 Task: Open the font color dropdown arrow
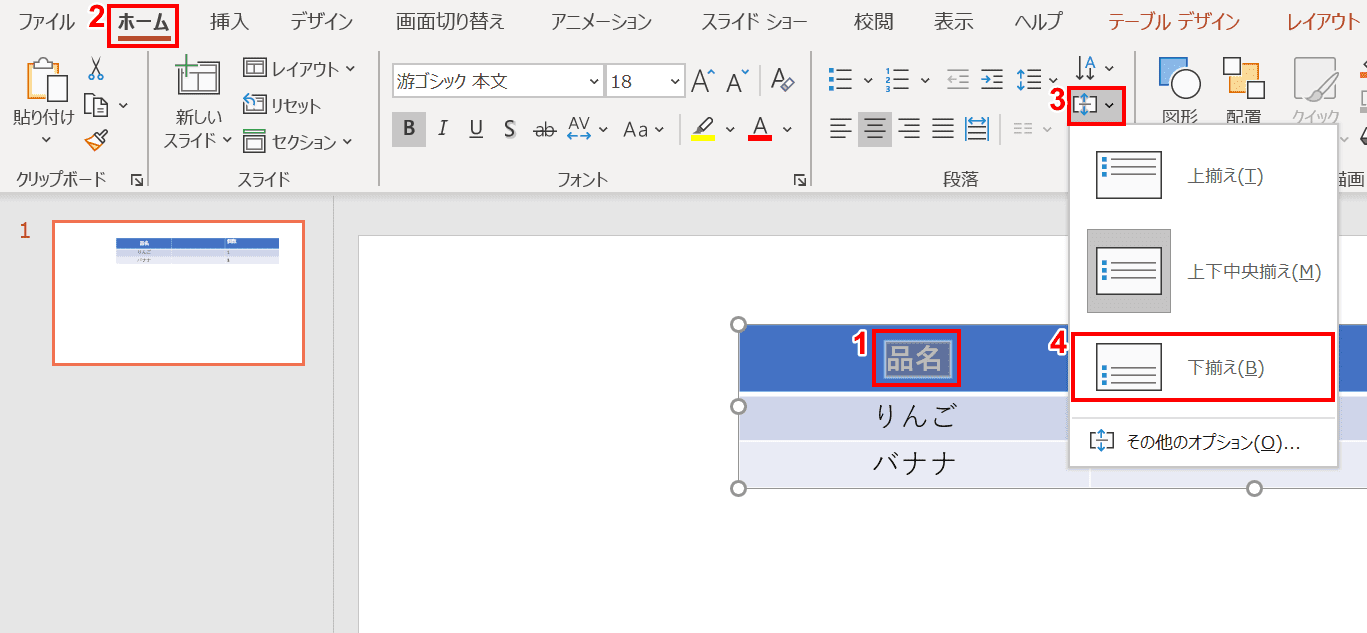(x=787, y=129)
